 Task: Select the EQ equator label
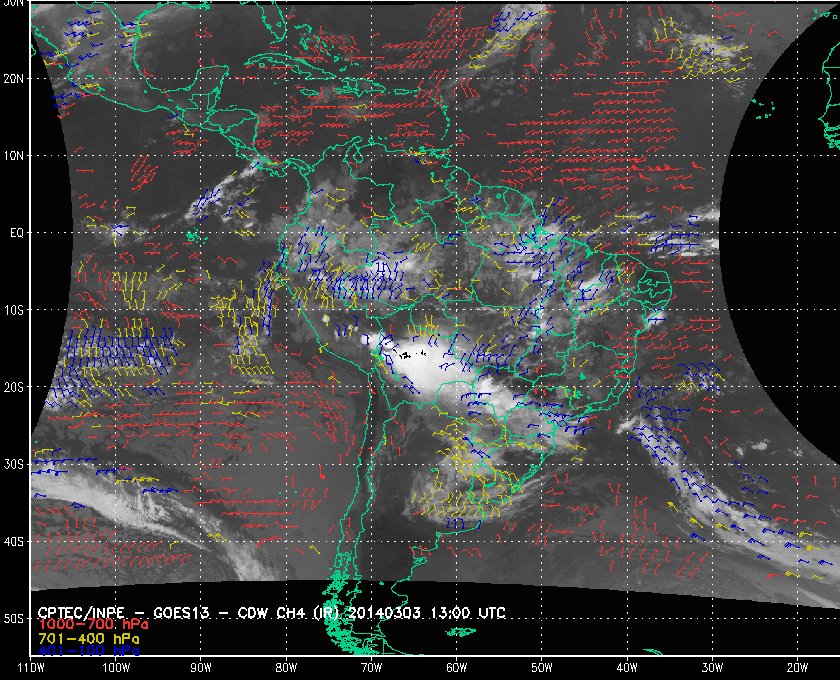coord(17,233)
